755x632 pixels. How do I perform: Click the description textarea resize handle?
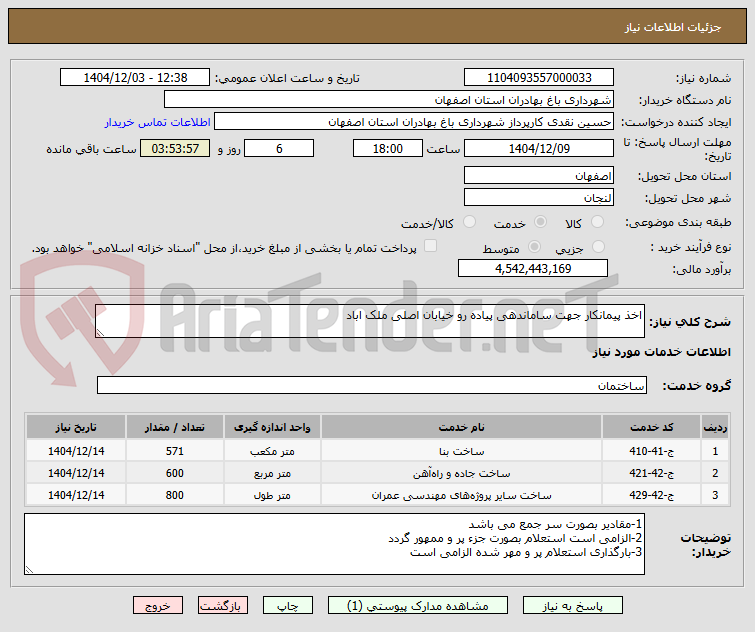[100, 332]
